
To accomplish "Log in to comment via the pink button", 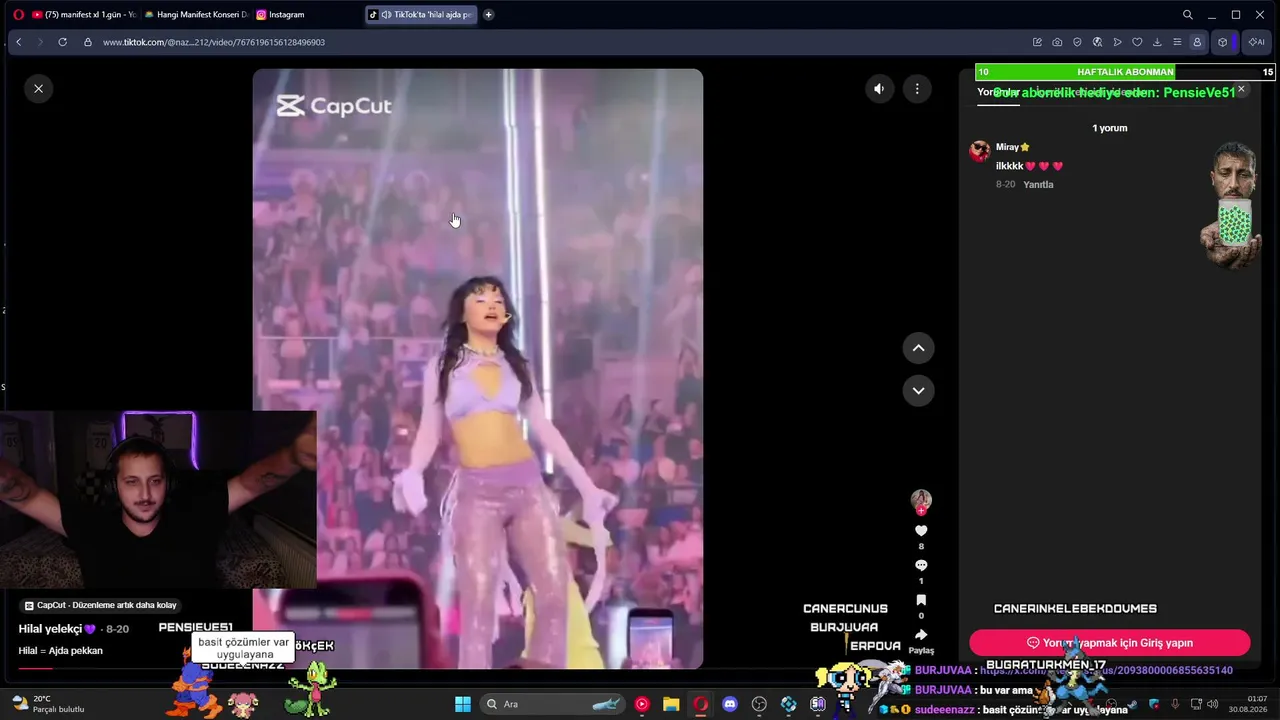I will click(x=1110, y=643).
